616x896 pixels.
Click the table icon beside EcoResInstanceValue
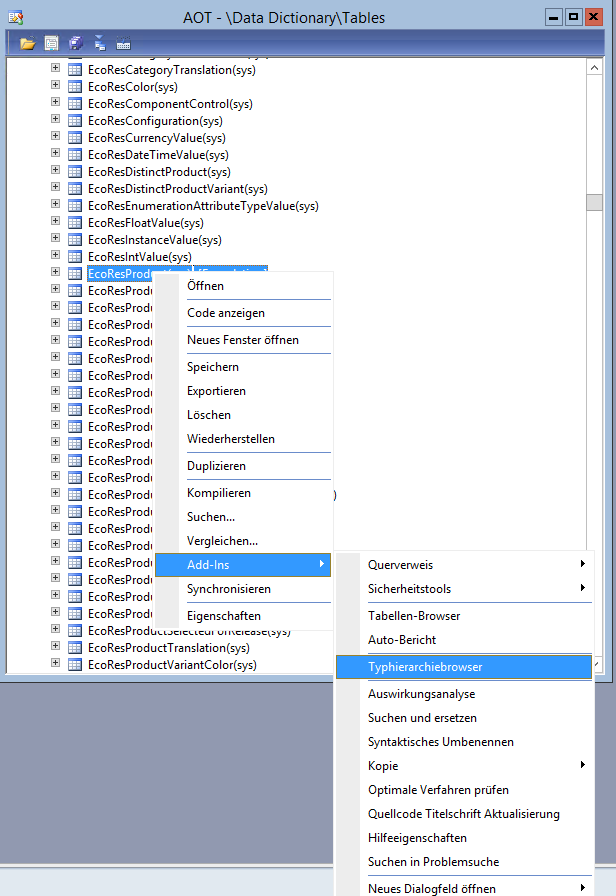(75, 240)
